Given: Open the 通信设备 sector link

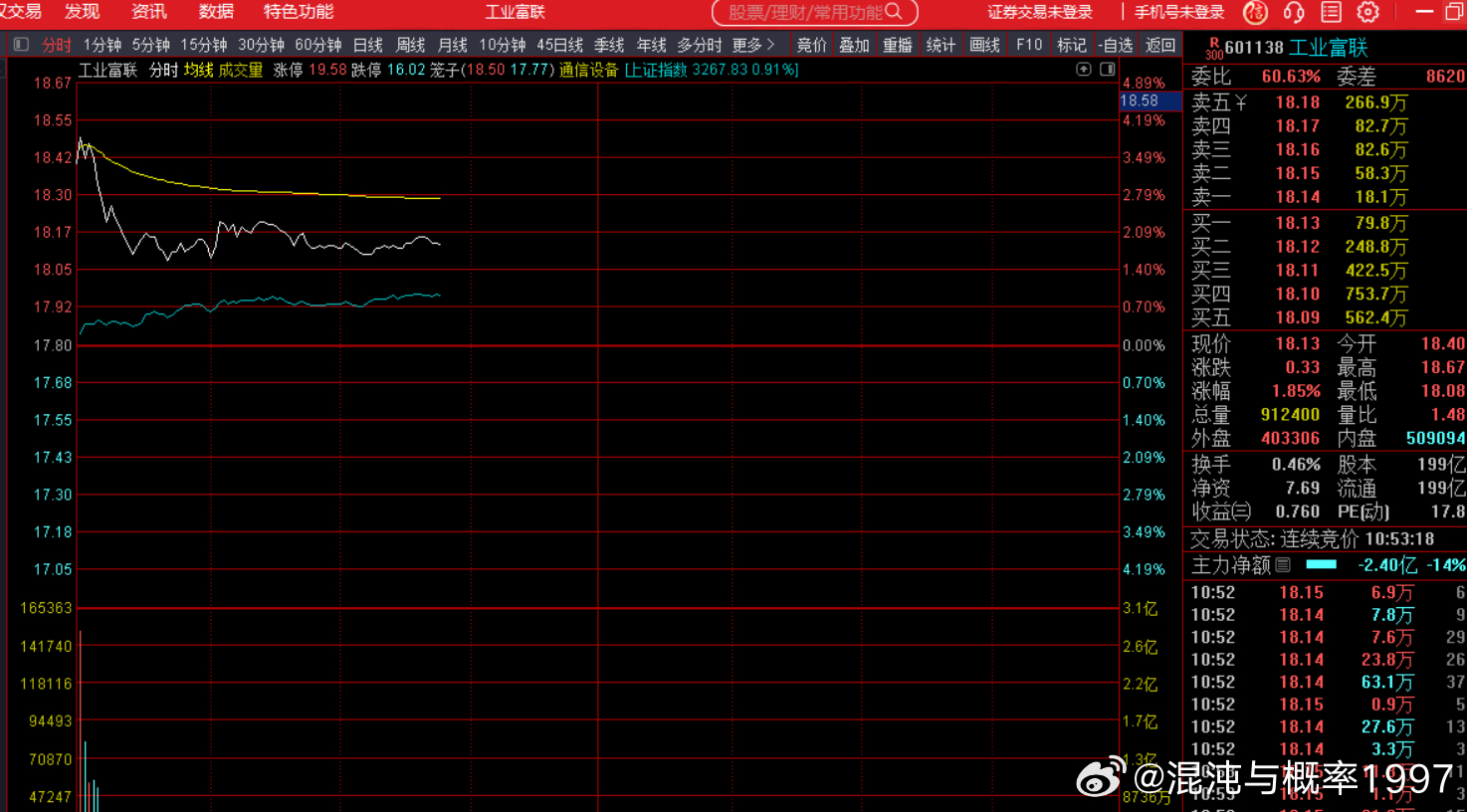Looking at the screenshot, I should click(589, 70).
